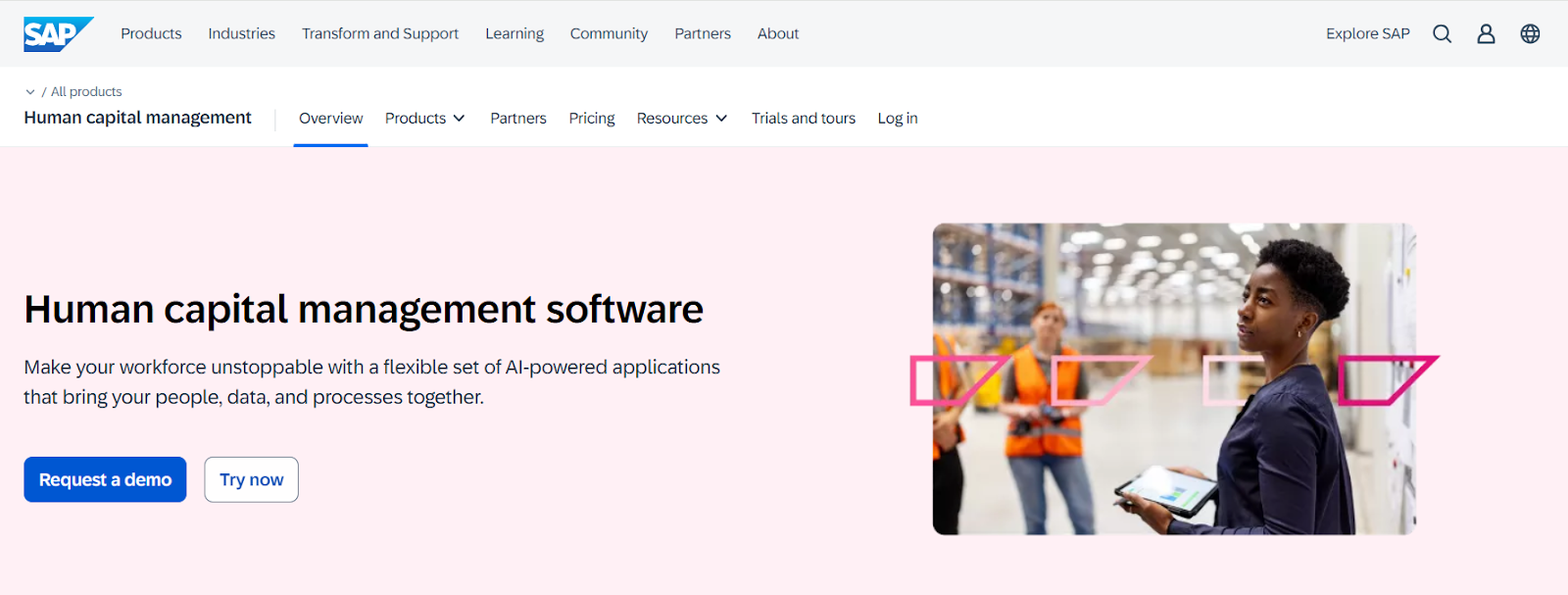
Task: Open Partners in top navigation
Action: point(703,33)
